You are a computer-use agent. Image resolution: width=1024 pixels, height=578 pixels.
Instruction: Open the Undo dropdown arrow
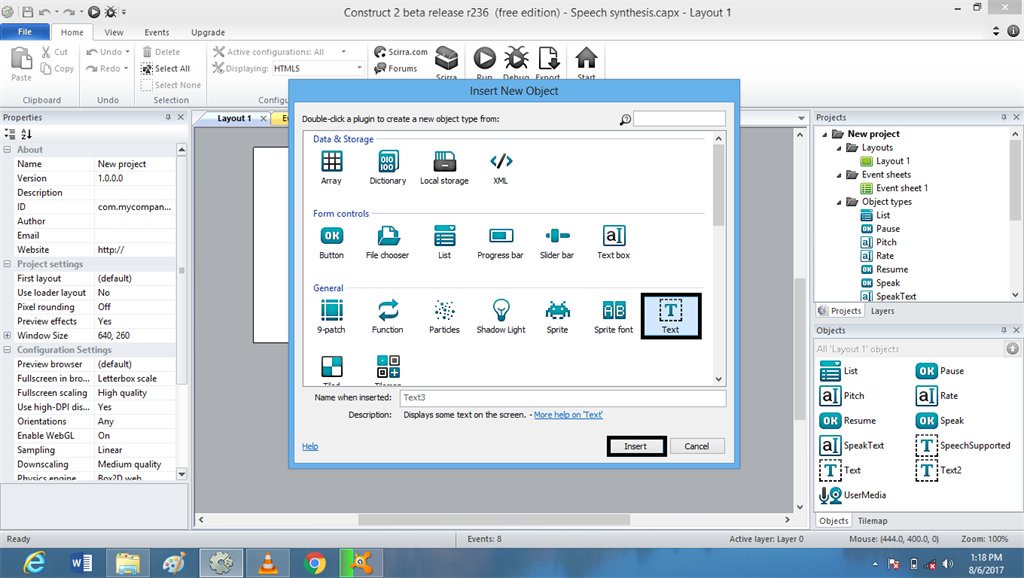pyautogui.click(x=127, y=52)
